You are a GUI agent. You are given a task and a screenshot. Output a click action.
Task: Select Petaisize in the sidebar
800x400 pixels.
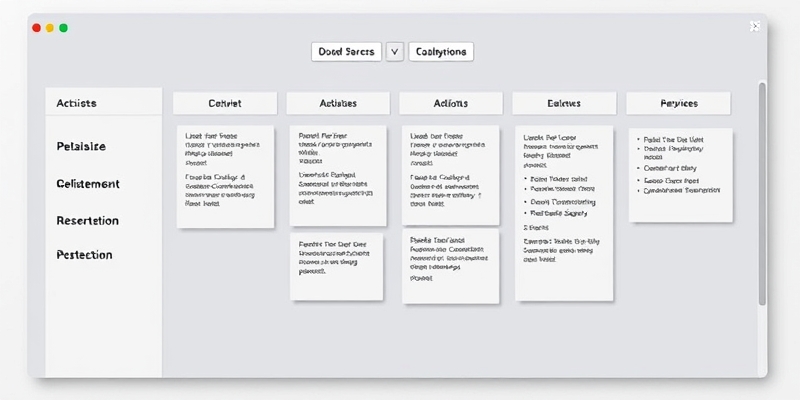click(81, 146)
